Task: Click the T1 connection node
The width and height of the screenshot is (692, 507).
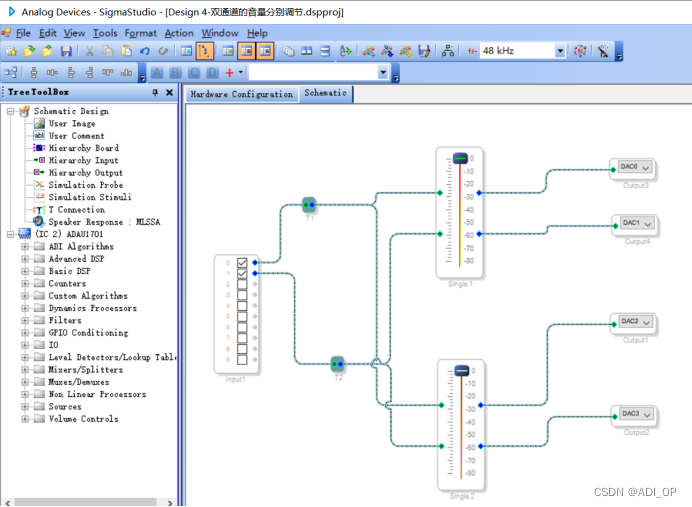Action: 309,205
